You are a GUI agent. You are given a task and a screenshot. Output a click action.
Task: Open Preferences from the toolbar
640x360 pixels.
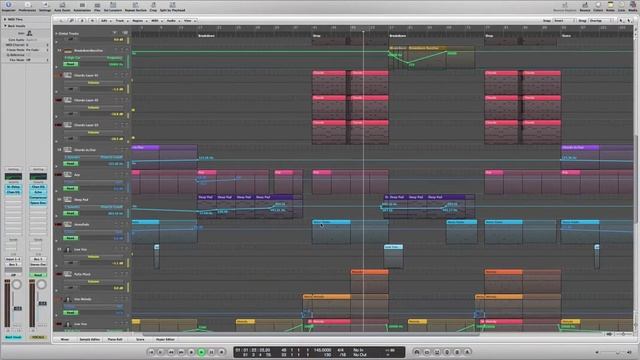27,6
